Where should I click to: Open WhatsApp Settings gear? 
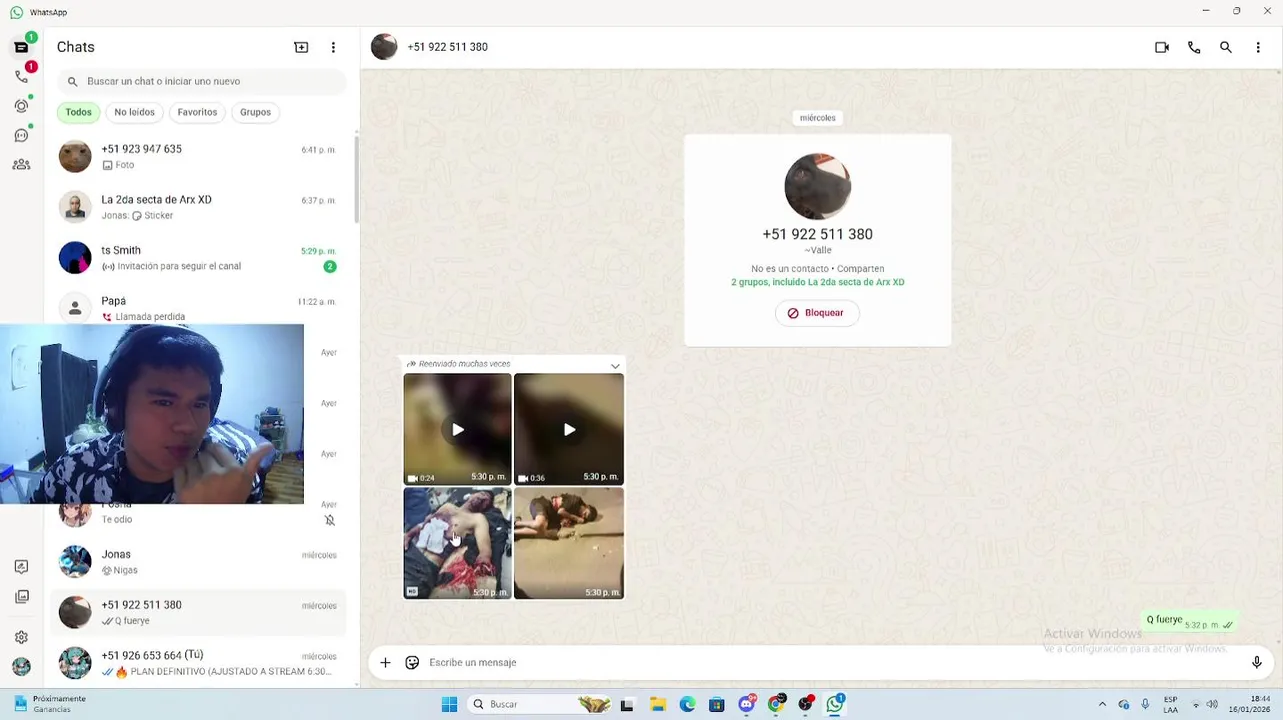(21, 637)
